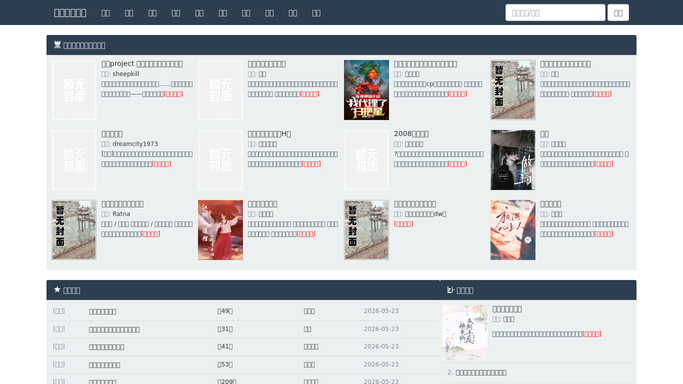Open the cover of a girl in a red skirt
683x384 pixels.
point(220,230)
